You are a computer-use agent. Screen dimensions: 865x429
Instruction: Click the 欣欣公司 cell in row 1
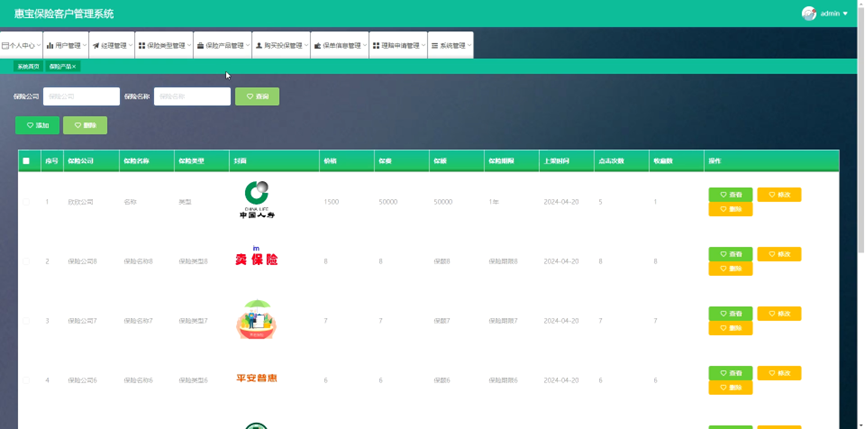pyautogui.click(x=81, y=202)
